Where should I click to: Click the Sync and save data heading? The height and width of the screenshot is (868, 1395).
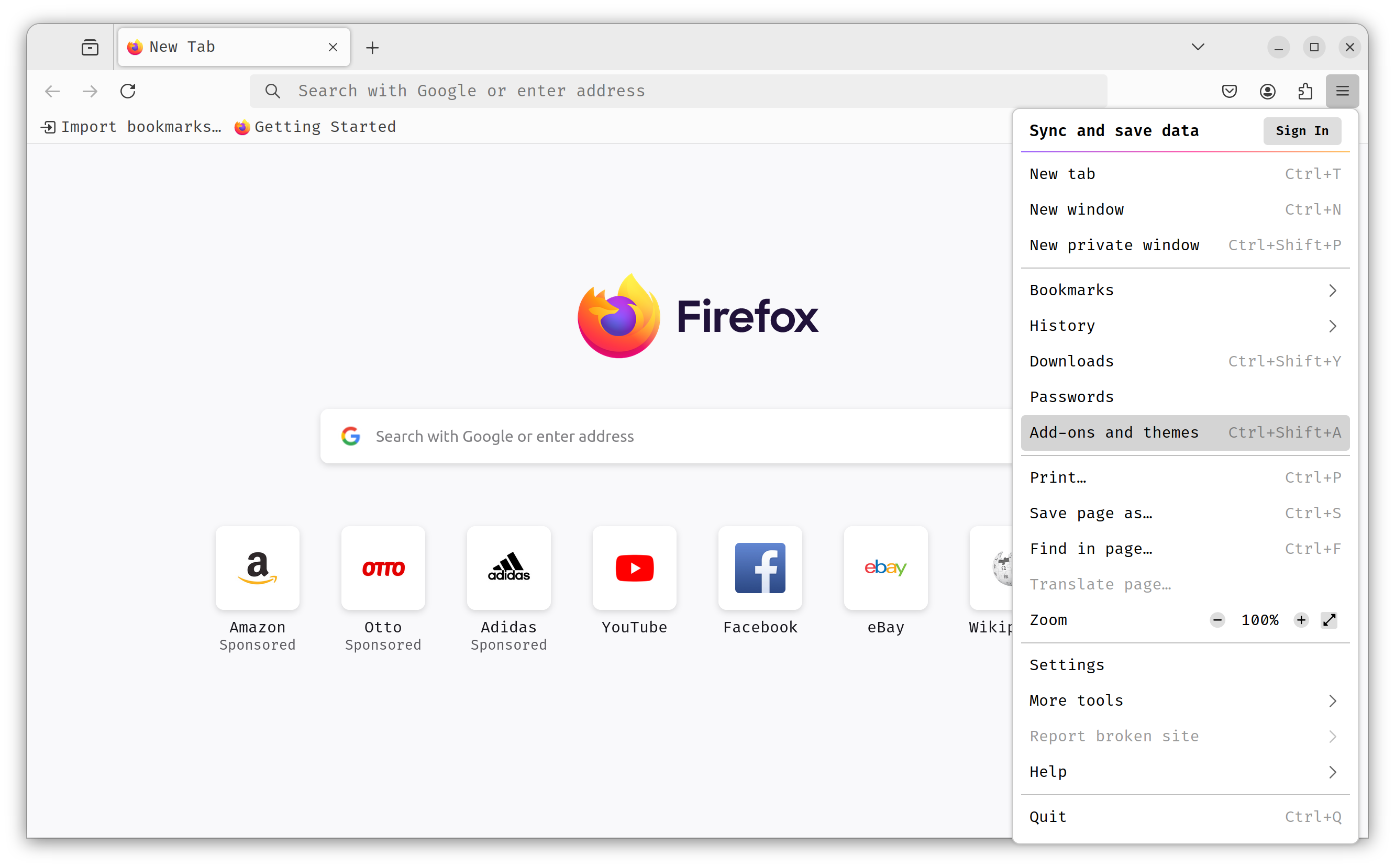tap(1114, 131)
